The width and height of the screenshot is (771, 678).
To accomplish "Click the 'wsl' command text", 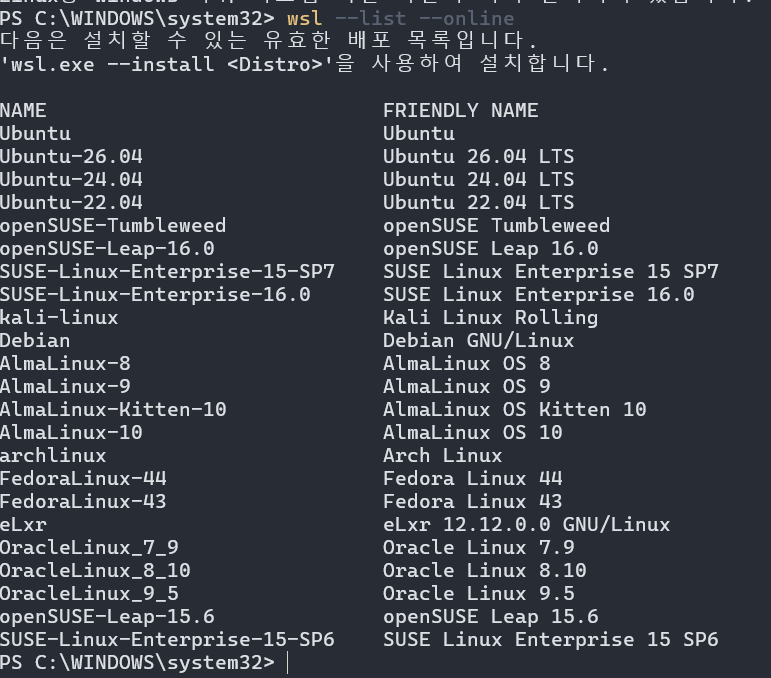I will tap(304, 19).
